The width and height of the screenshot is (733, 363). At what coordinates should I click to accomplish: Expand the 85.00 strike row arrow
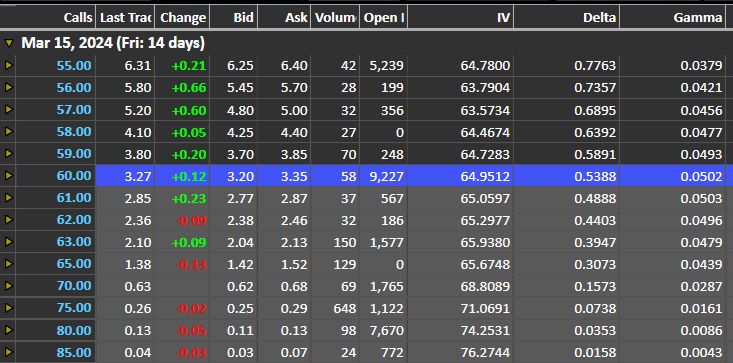coord(8,352)
